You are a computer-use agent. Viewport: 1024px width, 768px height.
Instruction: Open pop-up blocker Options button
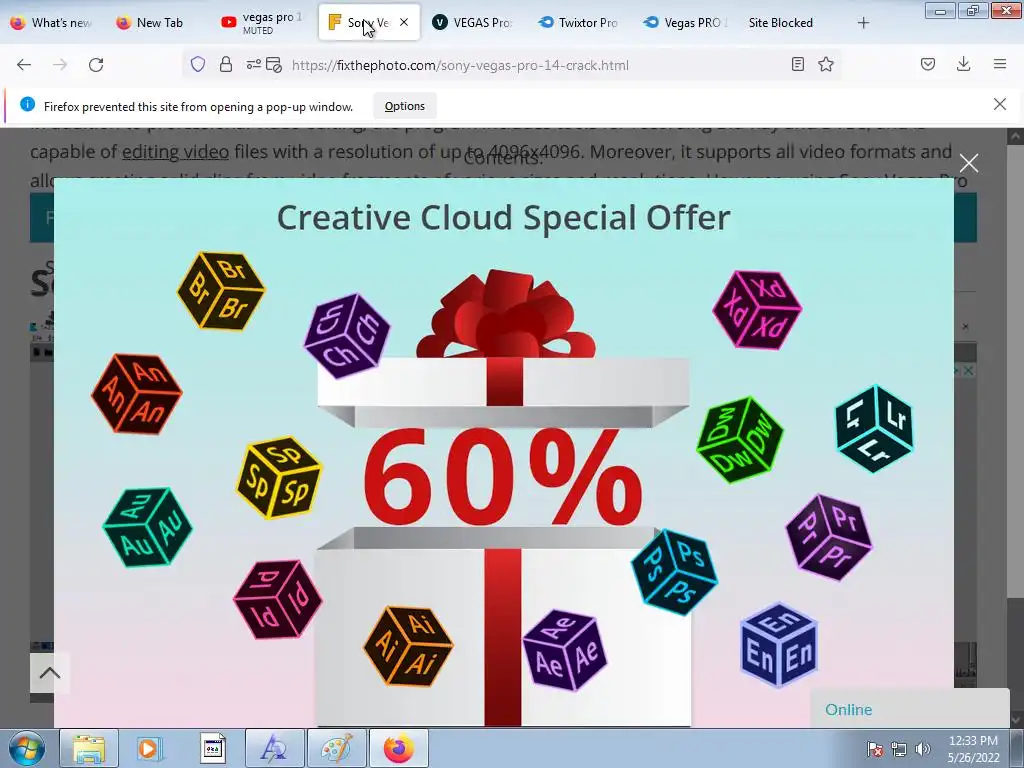point(404,106)
